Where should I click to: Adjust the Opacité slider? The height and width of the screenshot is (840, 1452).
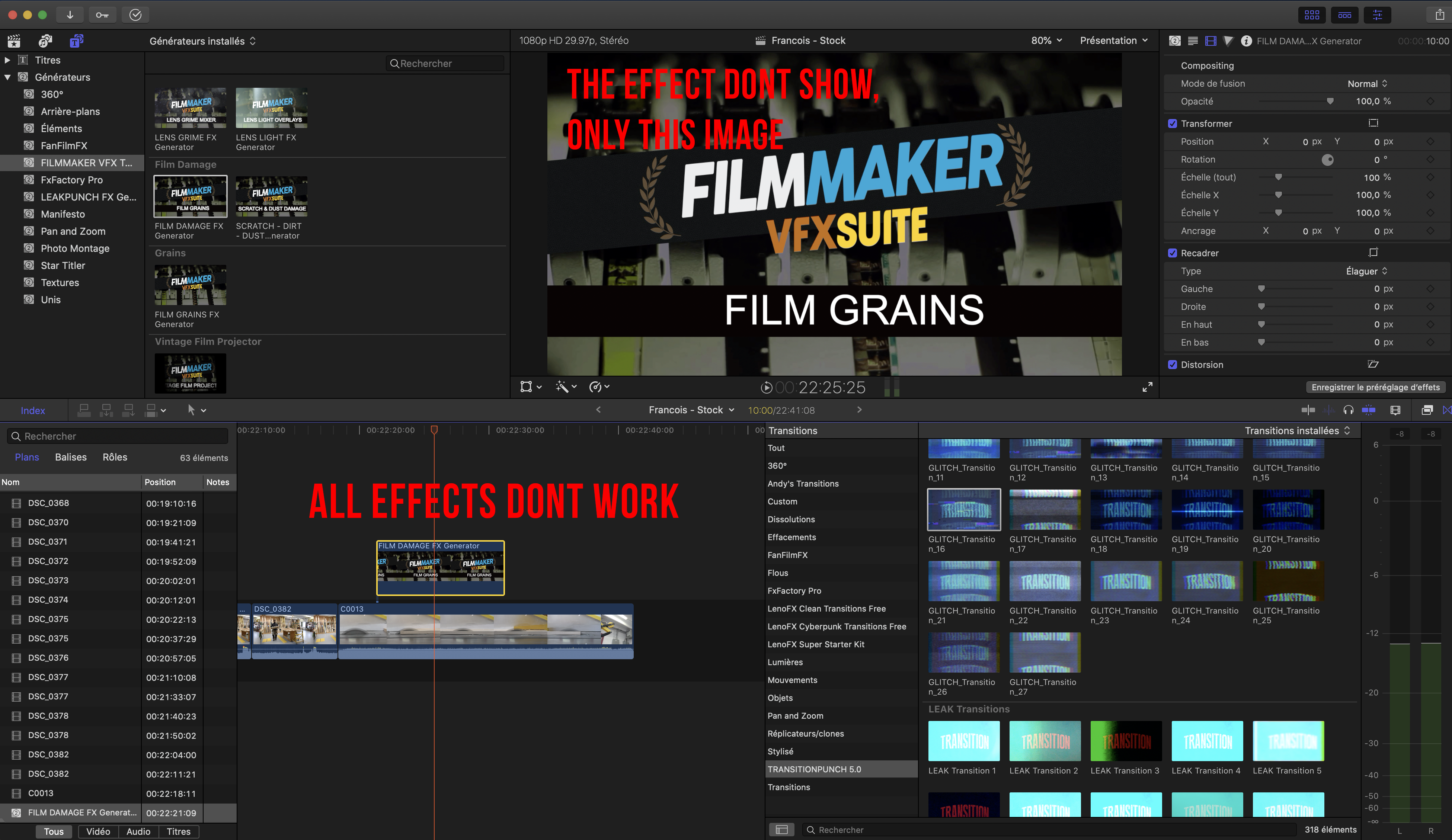(1296, 102)
